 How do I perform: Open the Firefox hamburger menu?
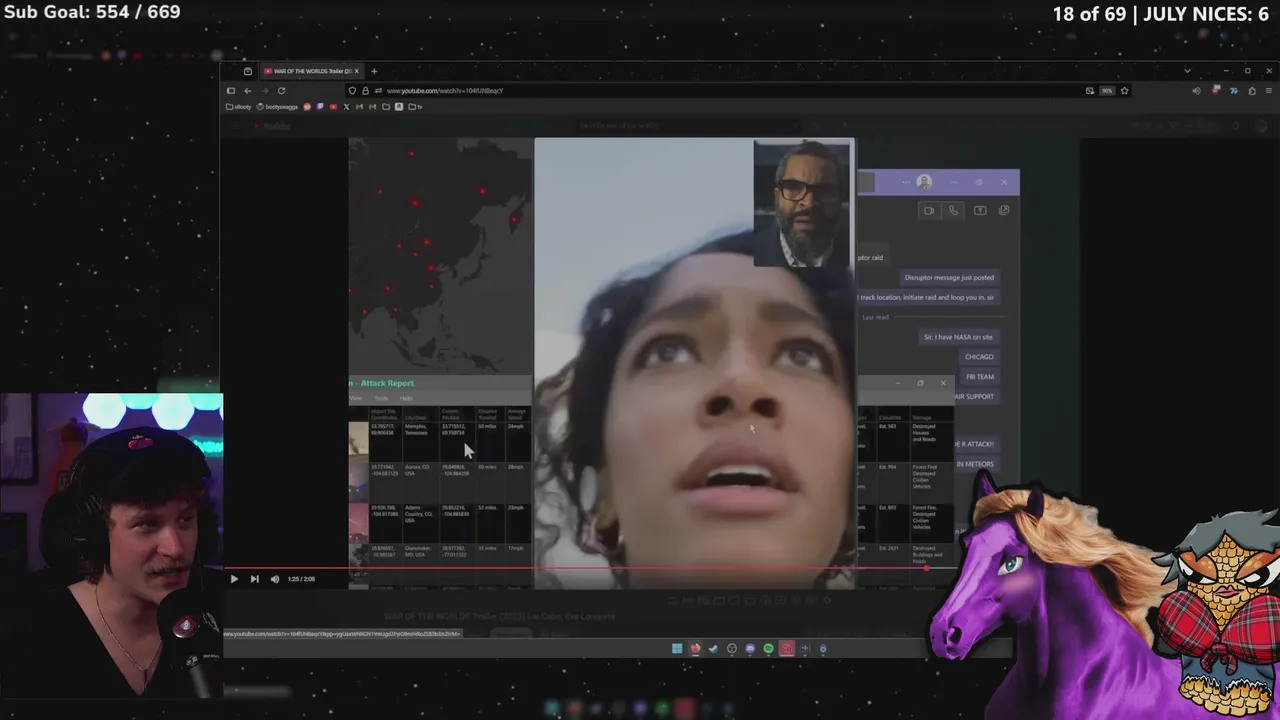pos(1269,91)
